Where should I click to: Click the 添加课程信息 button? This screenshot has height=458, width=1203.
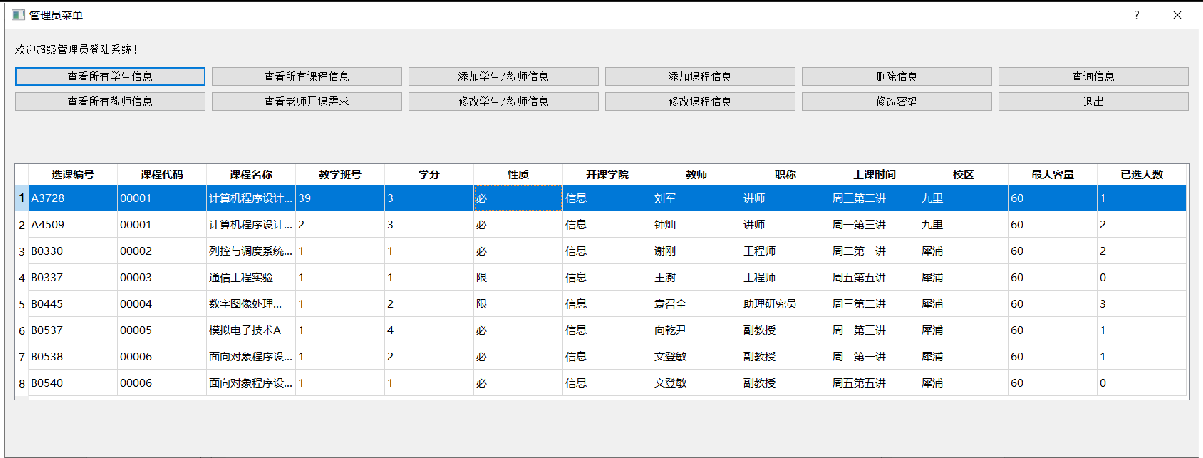700,76
